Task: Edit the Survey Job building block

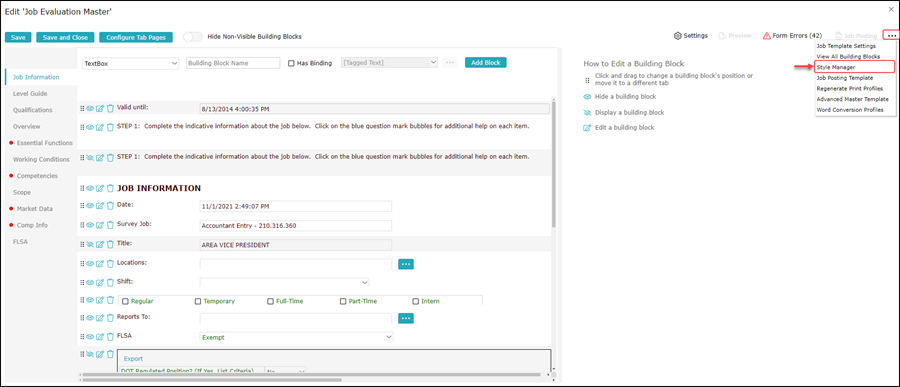Action: pyautogui.click(x=100, y=225)
